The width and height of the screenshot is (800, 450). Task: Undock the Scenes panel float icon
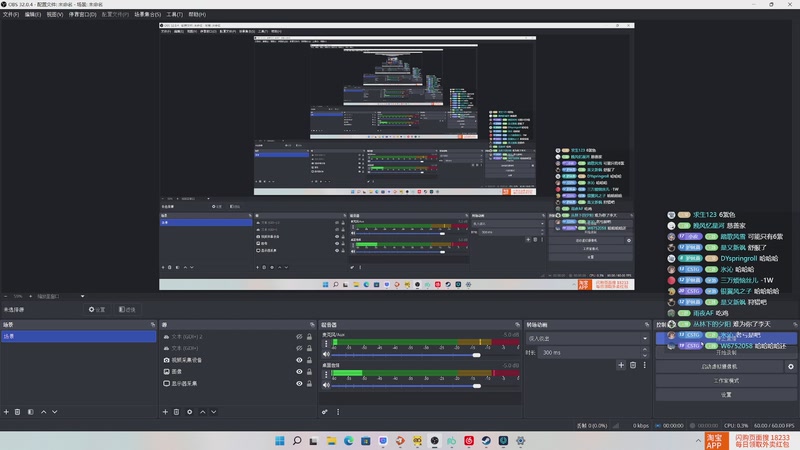tap(153, 324)
